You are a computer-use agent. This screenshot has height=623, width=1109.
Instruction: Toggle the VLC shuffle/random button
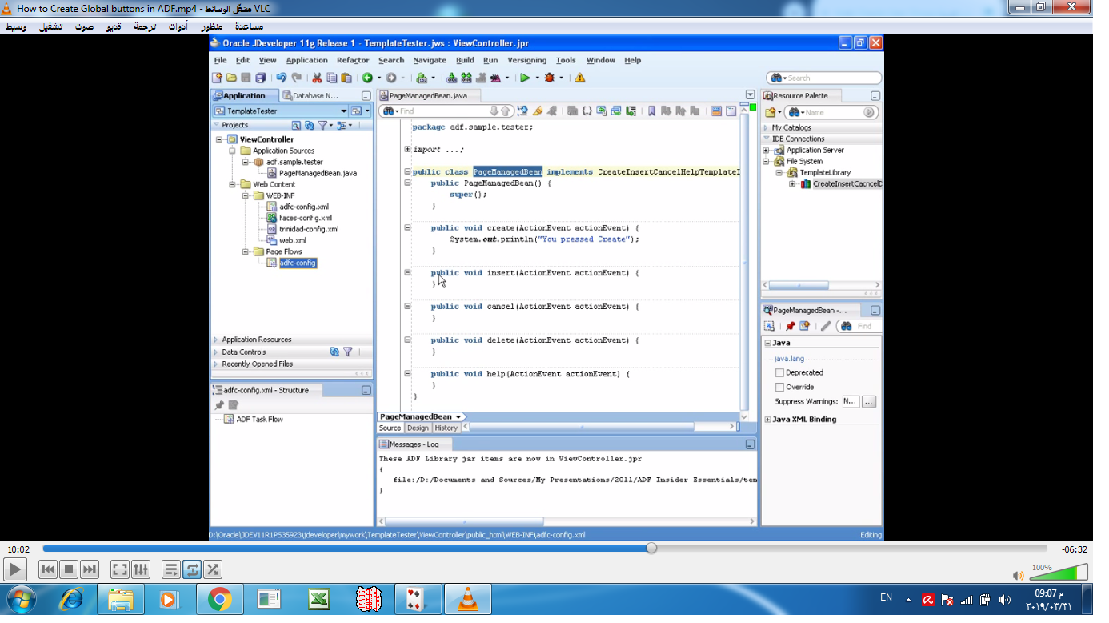coord(212,569)
